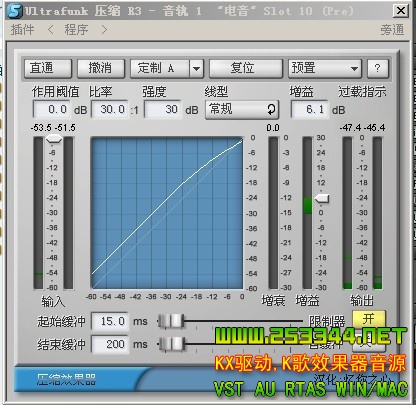Close the Ultrafunk compressor window

pos(401,11)
